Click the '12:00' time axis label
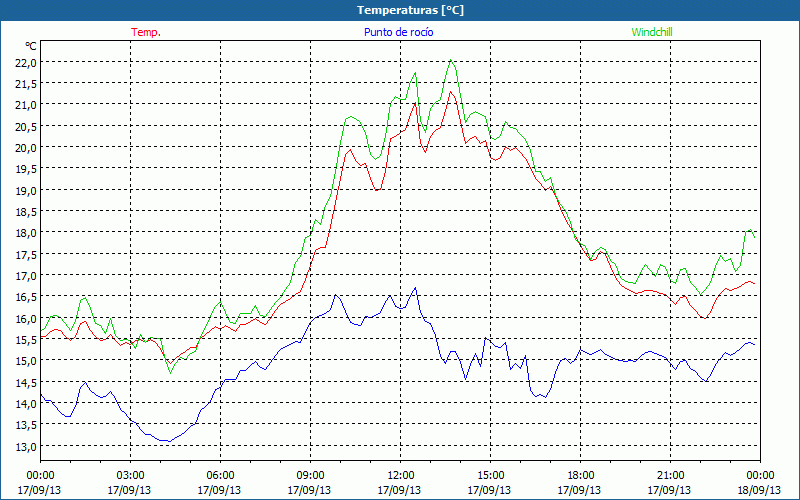This screenshot has width=800, height=500. click(x=401, y=476)
